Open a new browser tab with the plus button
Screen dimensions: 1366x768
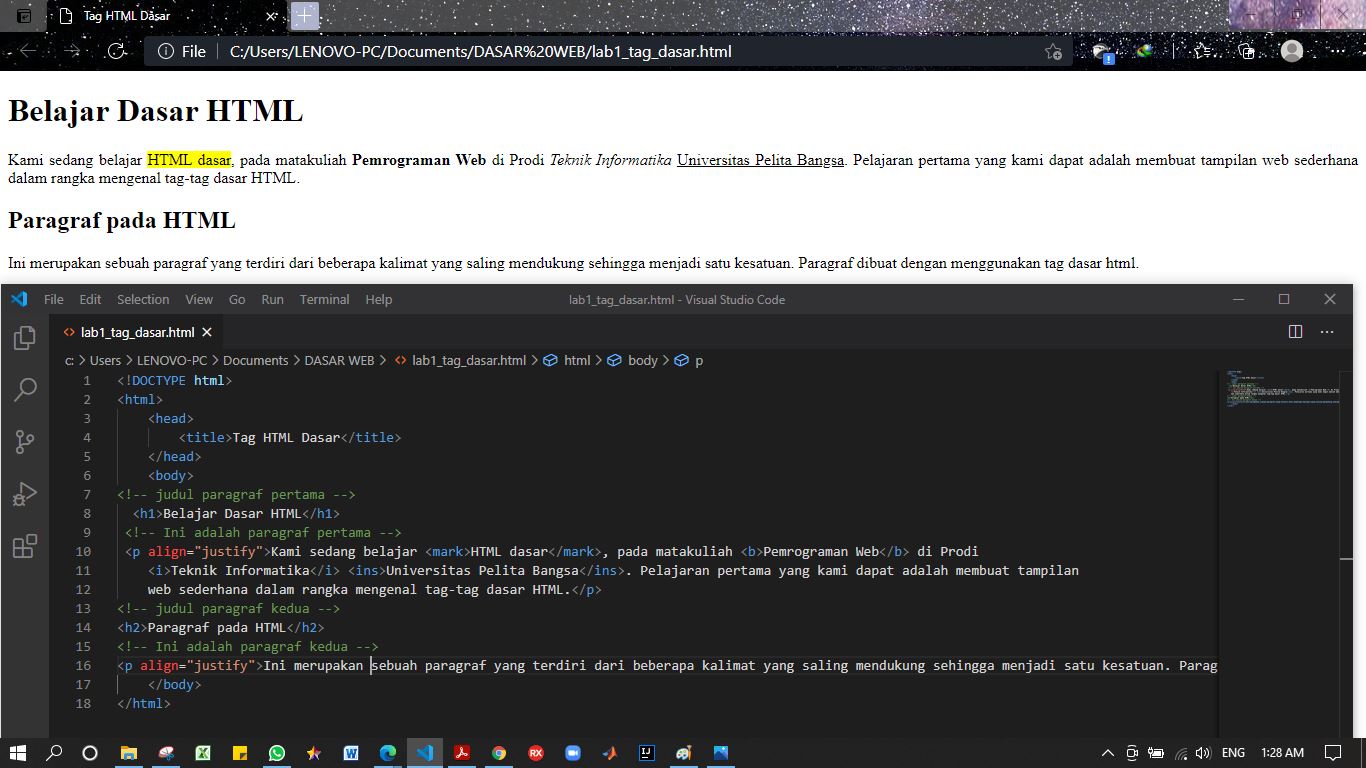[305, 15]
